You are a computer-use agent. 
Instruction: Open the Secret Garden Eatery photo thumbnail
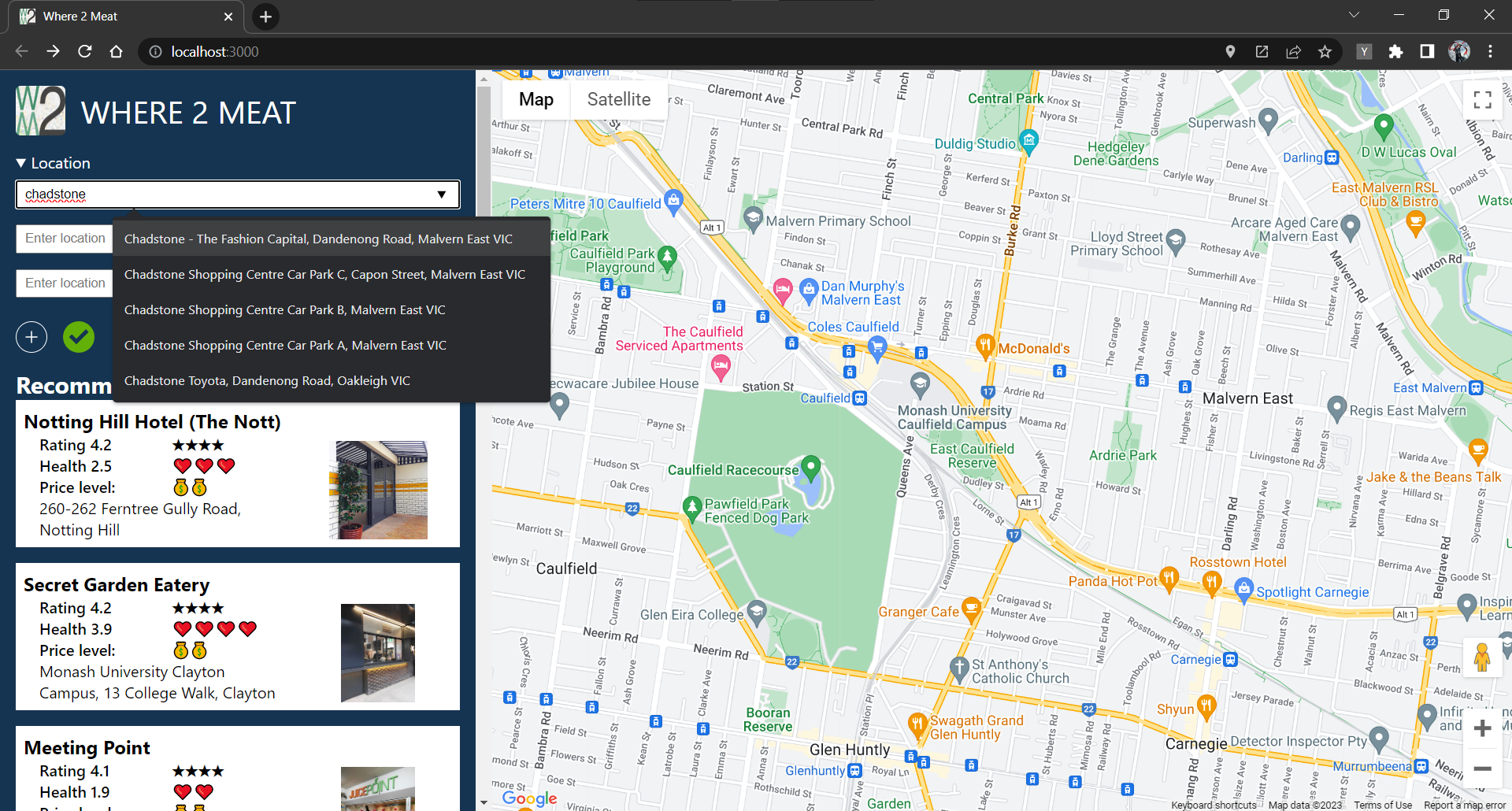(x=378, y=653)
